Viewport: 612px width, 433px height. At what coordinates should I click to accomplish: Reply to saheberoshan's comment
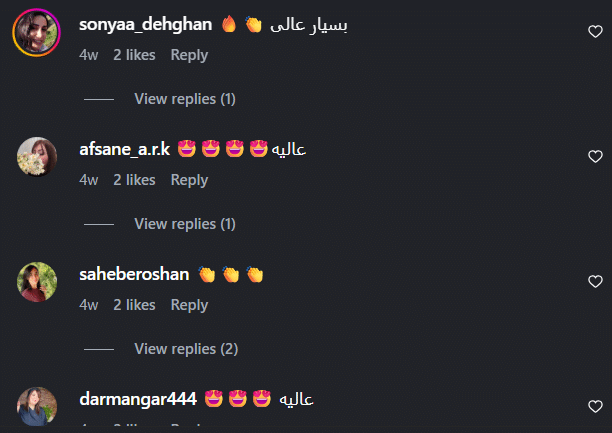pyautogui.click(x=189, y=305)
